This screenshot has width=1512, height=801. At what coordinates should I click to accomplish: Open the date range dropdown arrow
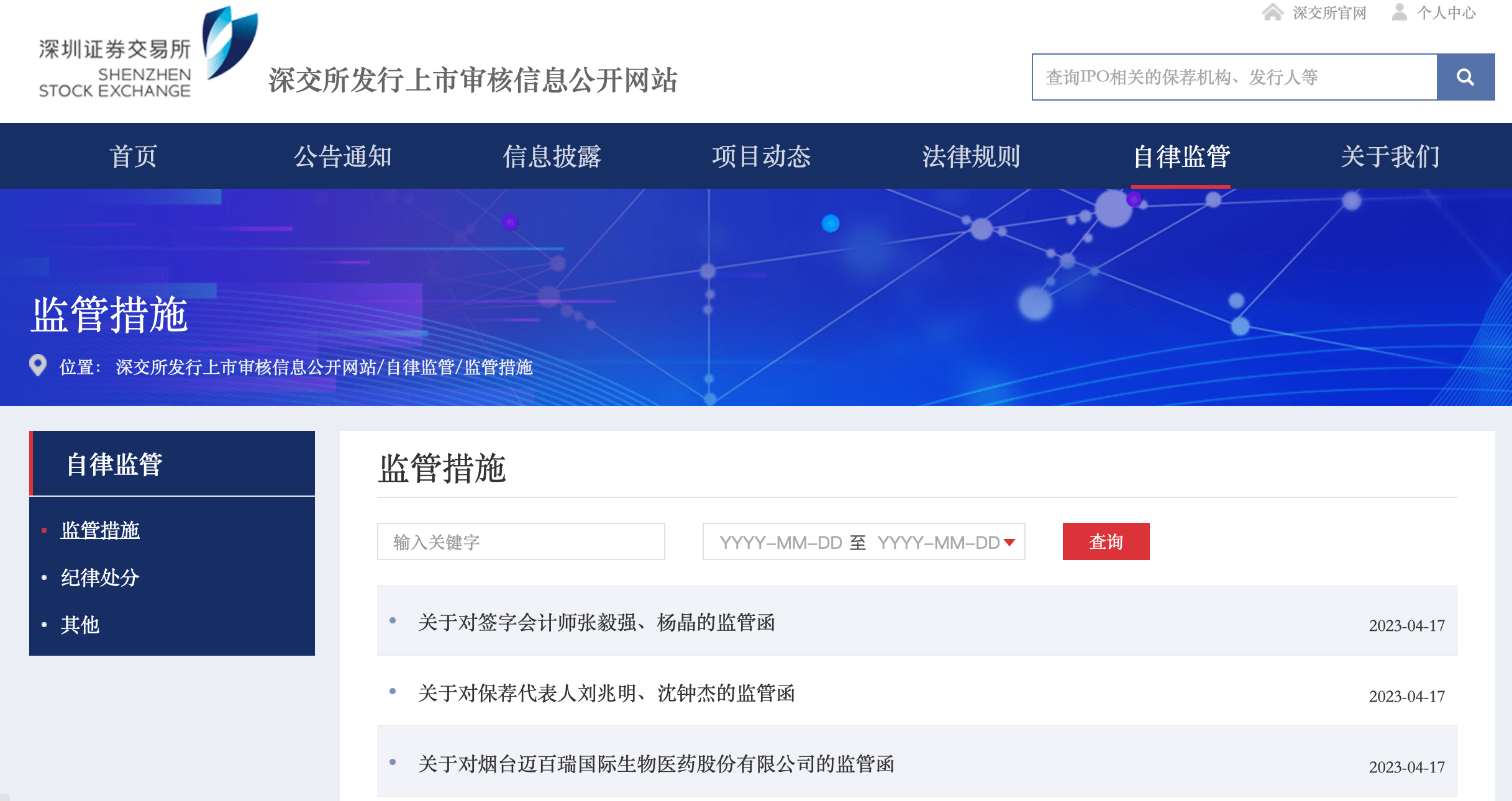point(1009,542)
